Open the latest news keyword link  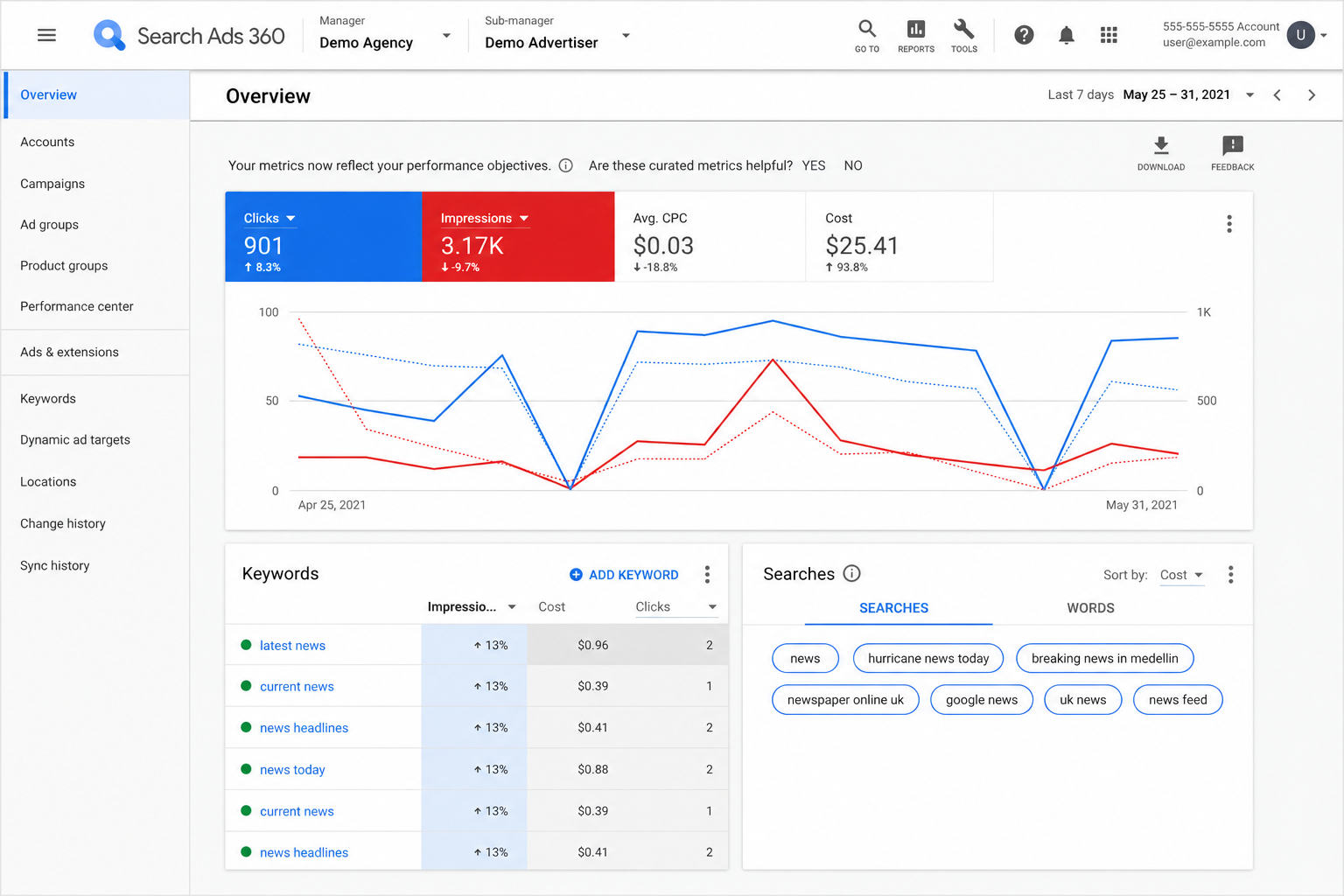(x=292, y=645)
